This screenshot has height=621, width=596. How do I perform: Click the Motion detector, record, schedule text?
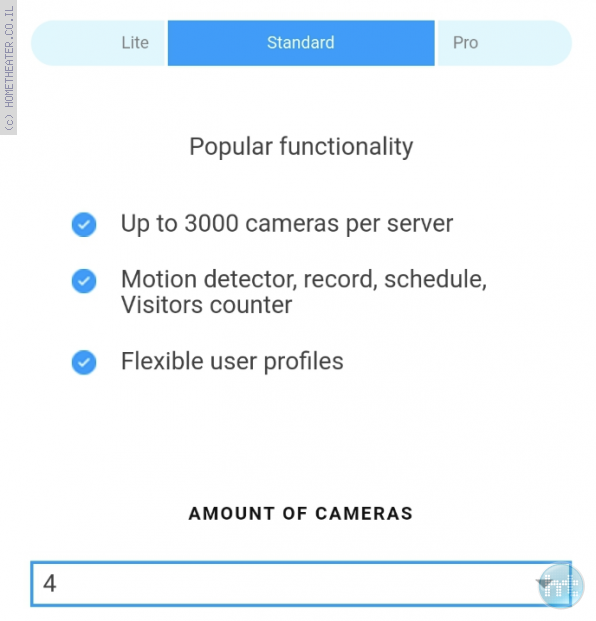304,280
